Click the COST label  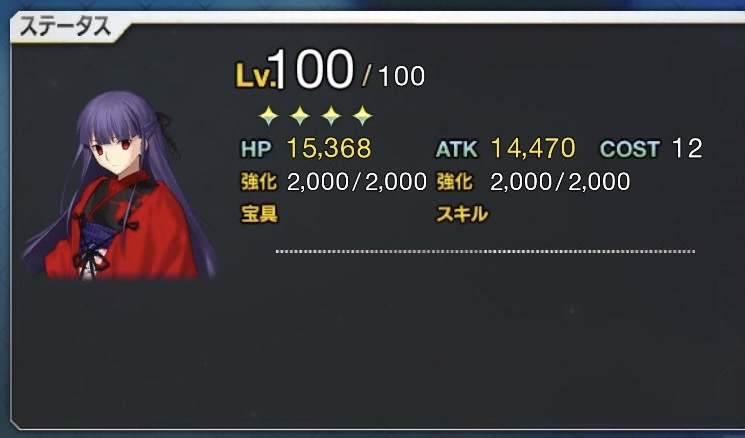point(630,149)
